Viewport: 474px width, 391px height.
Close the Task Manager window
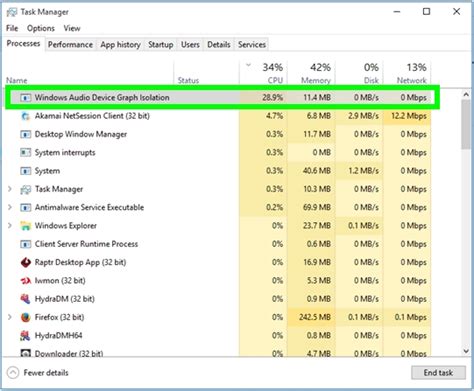(x=456, y=12)
